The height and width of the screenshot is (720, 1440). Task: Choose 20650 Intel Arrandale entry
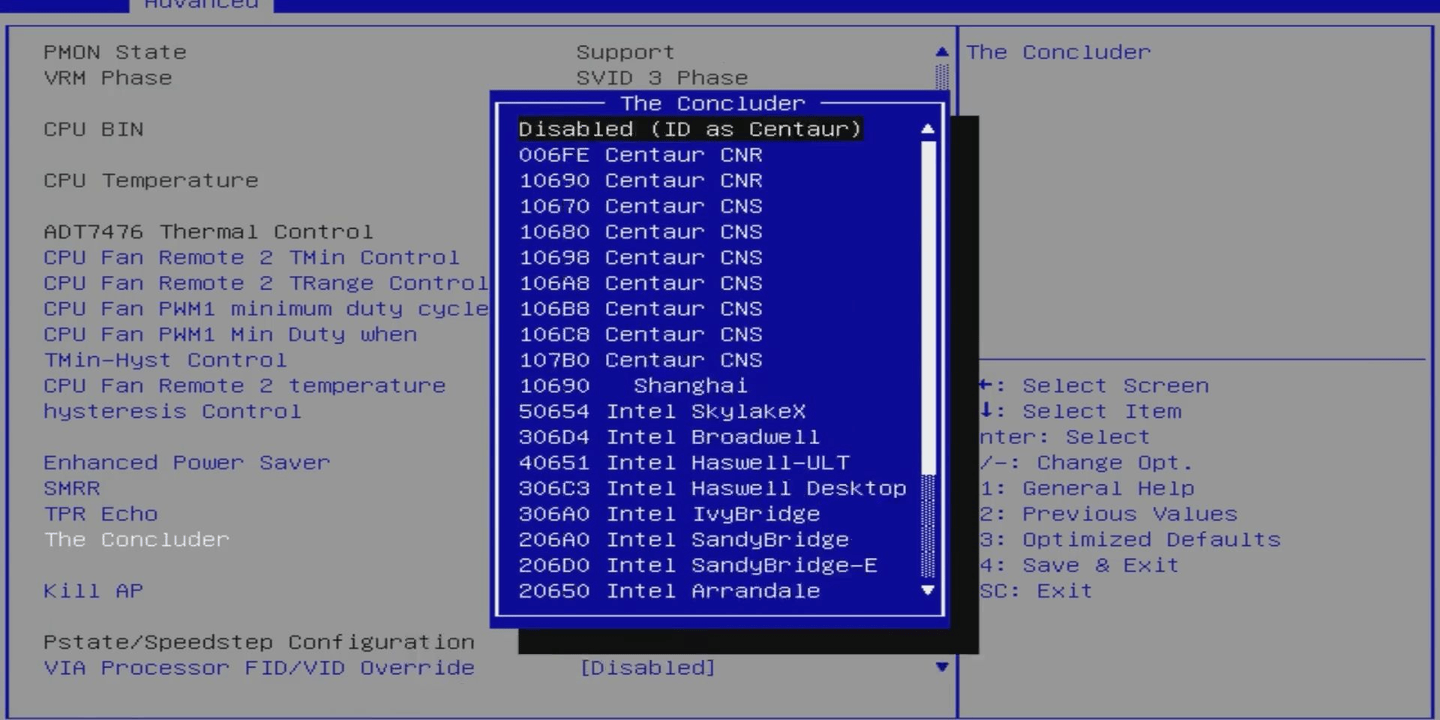coord(669,591)
